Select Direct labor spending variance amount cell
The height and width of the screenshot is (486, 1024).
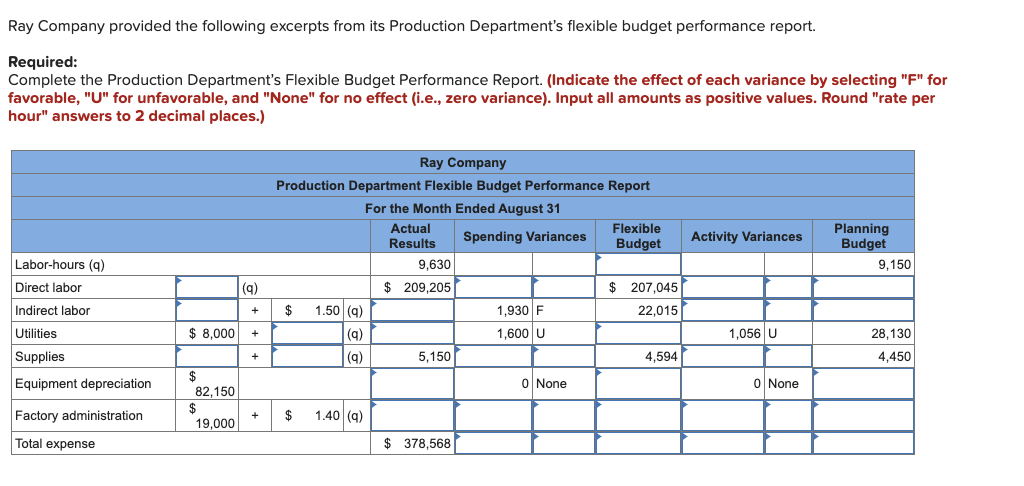[x=493, y=287]
